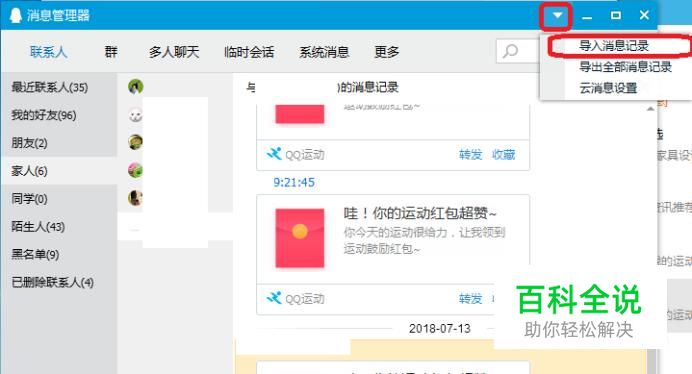Select 我的好友(96) group
Image resolution: width=692 pixels, height=374 pixels.
point(59,115)
